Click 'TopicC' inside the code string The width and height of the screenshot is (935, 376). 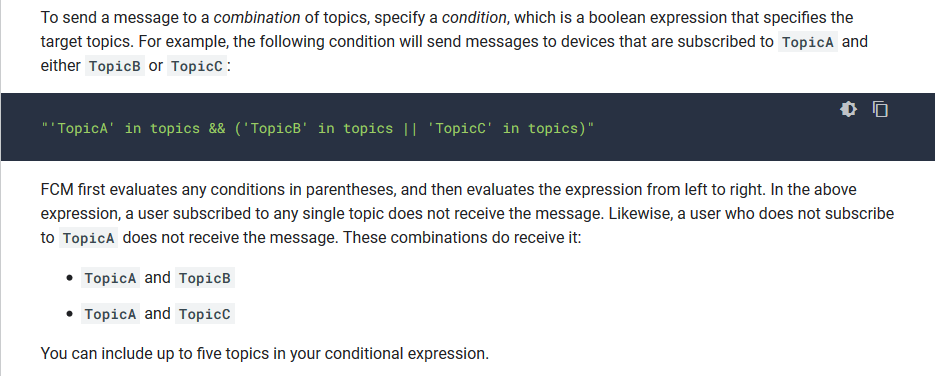tap(460, 128)
